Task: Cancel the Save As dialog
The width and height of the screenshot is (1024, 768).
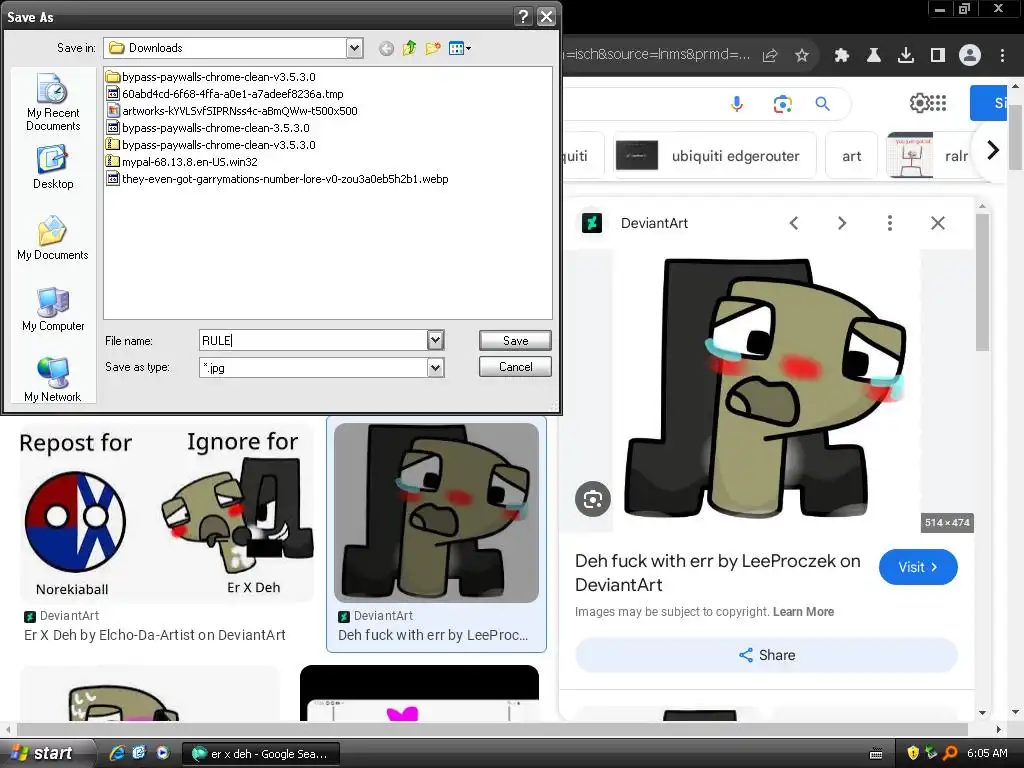Action: (515, 366)
